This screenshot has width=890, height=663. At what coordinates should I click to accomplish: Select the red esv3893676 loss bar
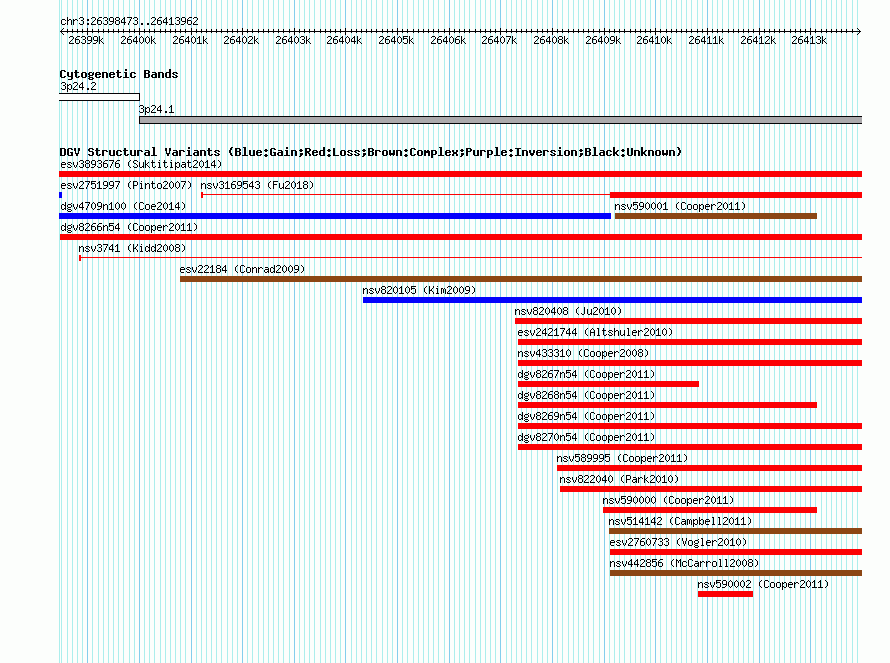[460, 174]
